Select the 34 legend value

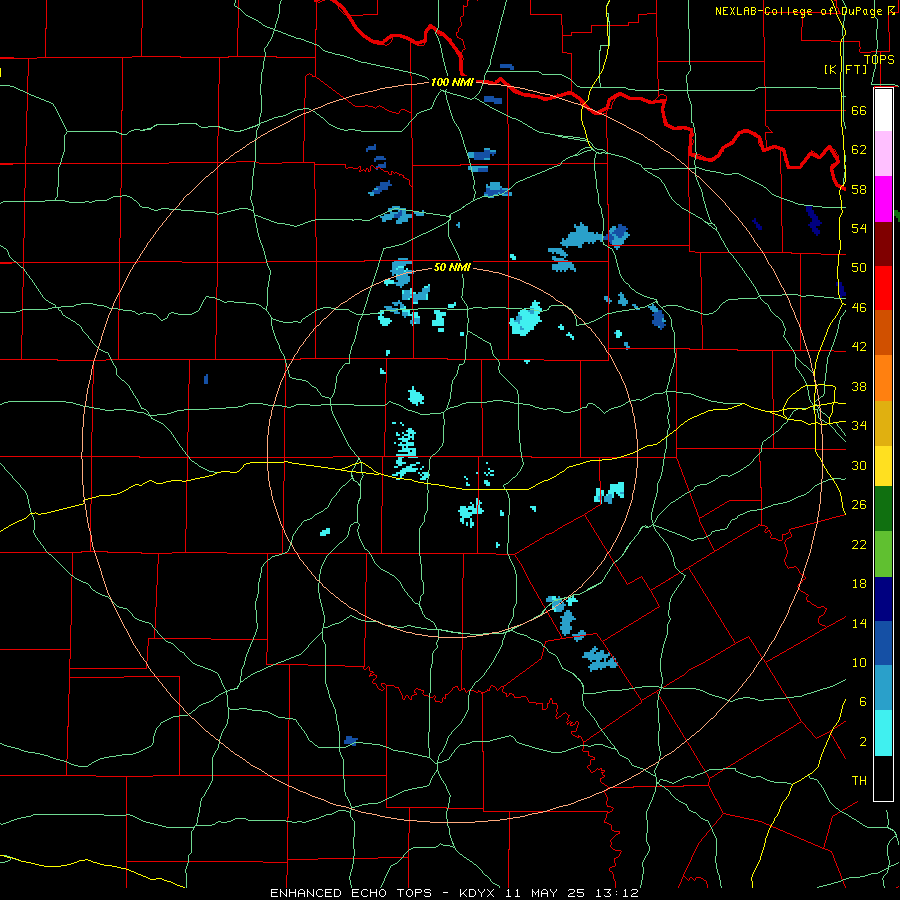coord(859,426)
